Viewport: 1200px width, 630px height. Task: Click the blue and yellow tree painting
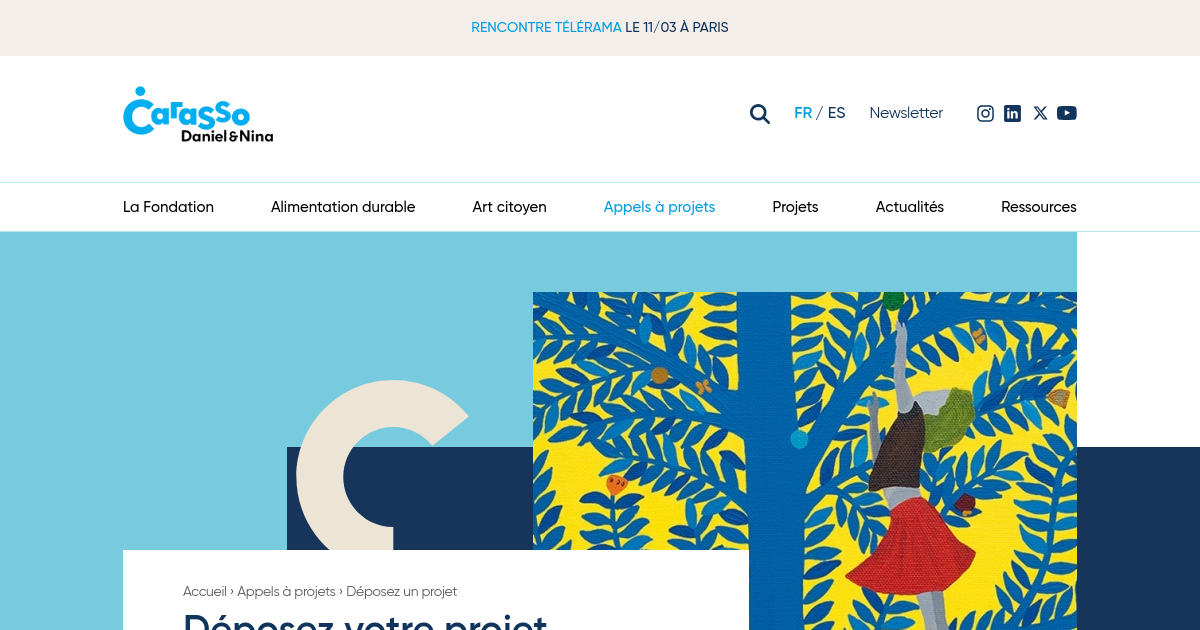point(805,460)
